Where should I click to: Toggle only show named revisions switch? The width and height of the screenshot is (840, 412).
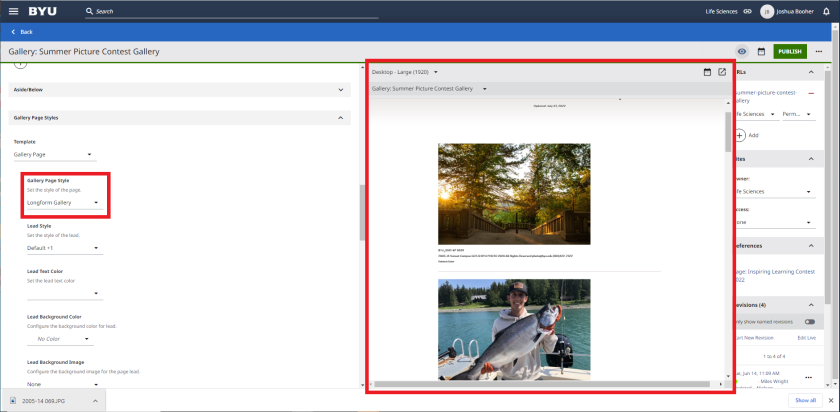tap(809, 322)
